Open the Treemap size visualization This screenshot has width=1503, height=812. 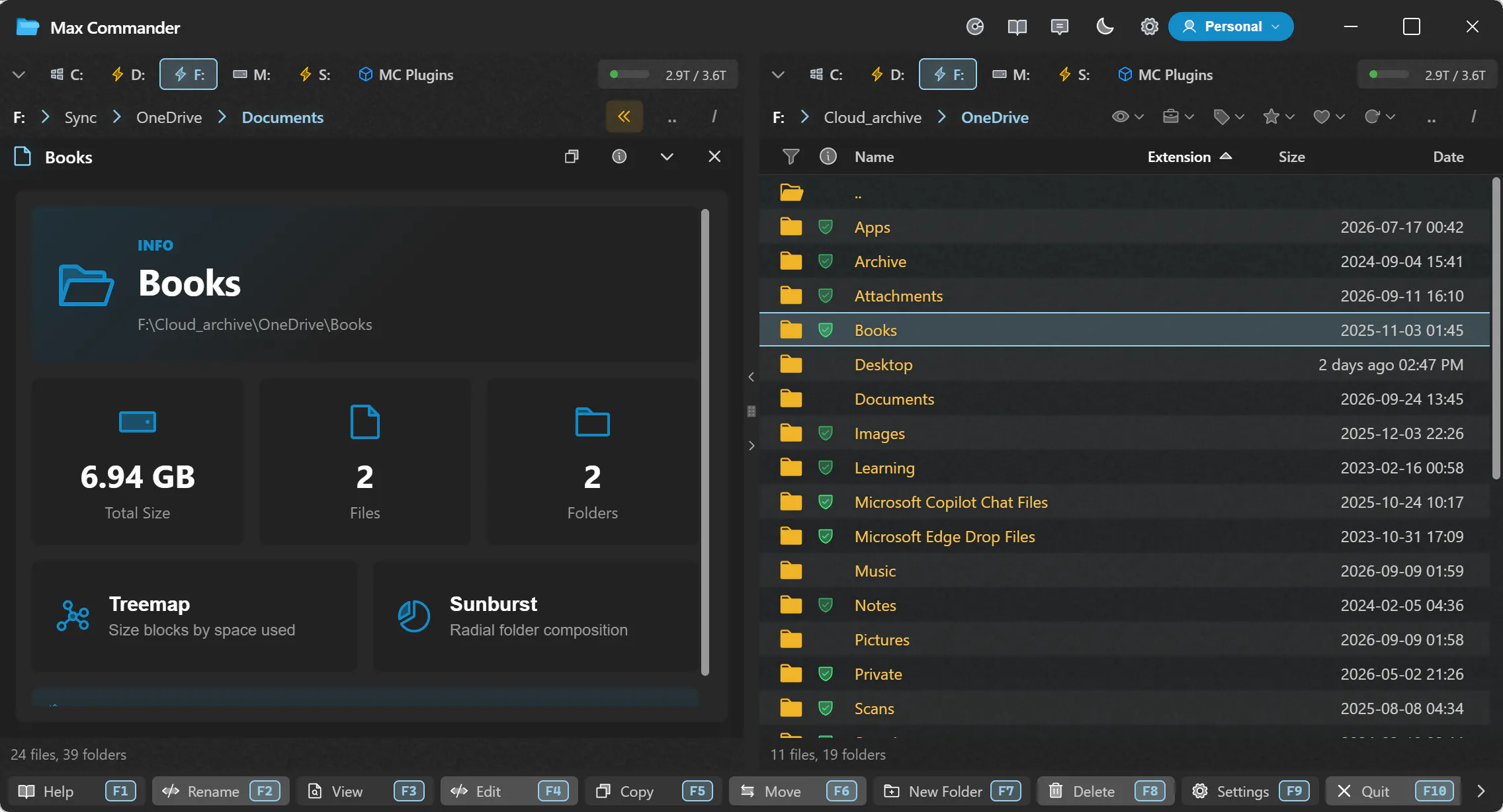pos(194,616)
